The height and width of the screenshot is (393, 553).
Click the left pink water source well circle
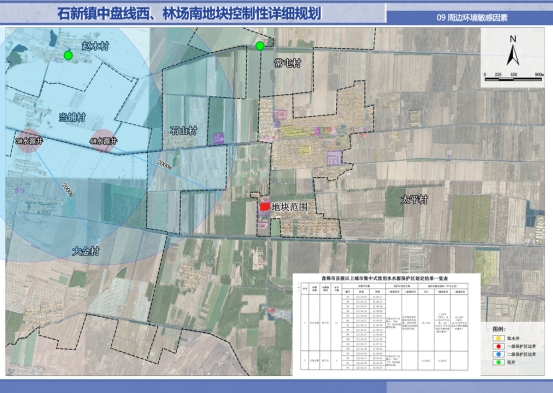[x=28, y=141]
